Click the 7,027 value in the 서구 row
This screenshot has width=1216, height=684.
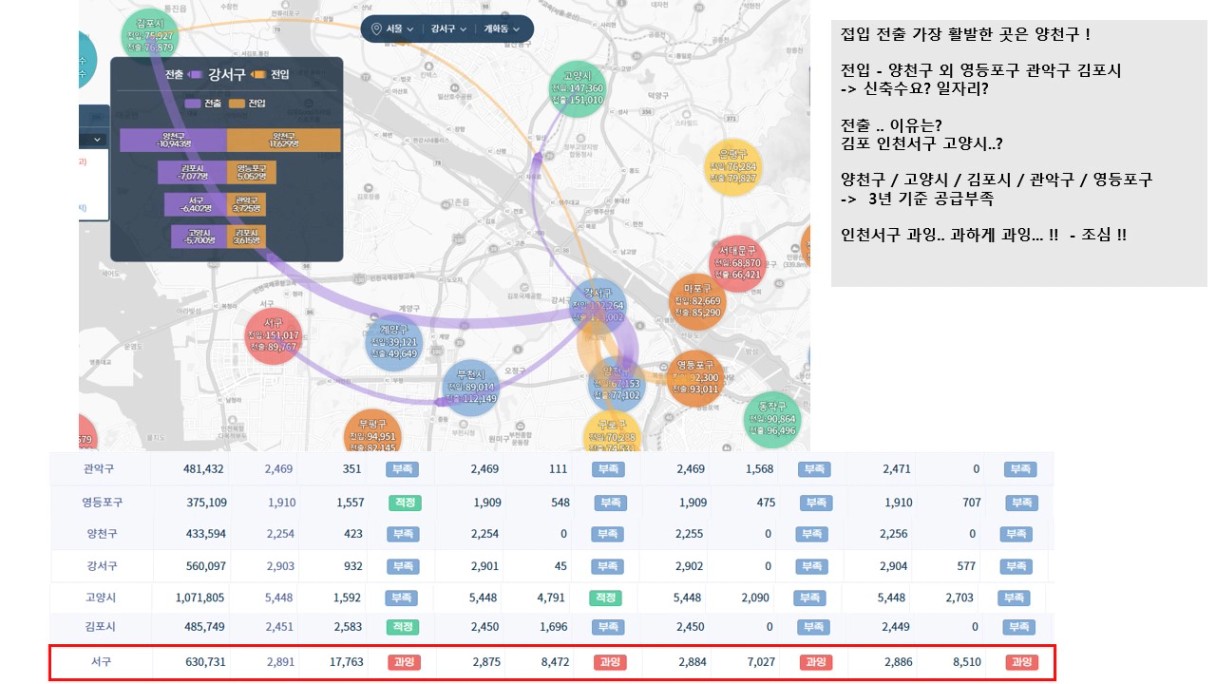click(x=761, y=662)
